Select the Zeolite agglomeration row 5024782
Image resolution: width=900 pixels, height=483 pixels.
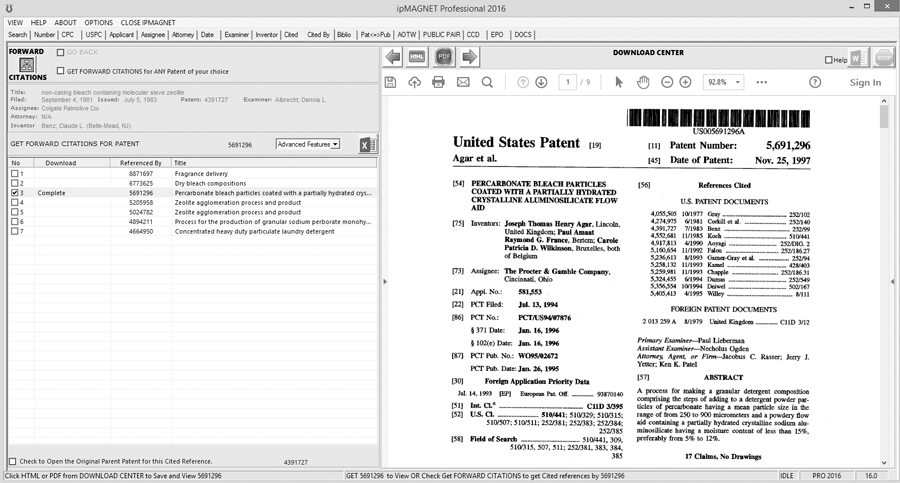(193, 212)
